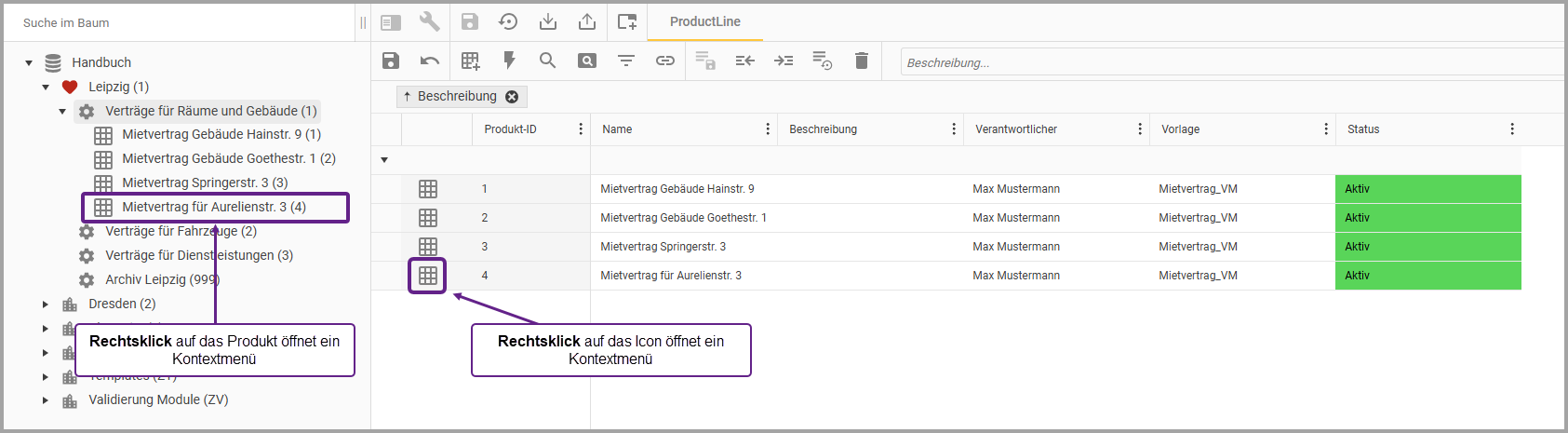Remove the Beschreibung grouping chip
Viewport: 1568px width, 433px height.
click(512, 97)
